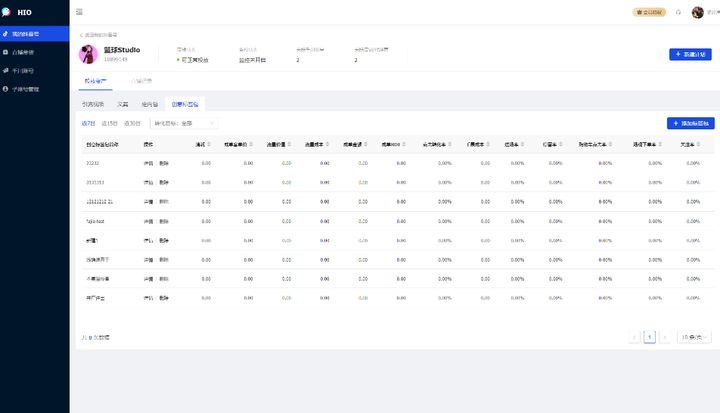Click the user avatar in top bar
Screen dimensions: 720x413
[698, 12]
